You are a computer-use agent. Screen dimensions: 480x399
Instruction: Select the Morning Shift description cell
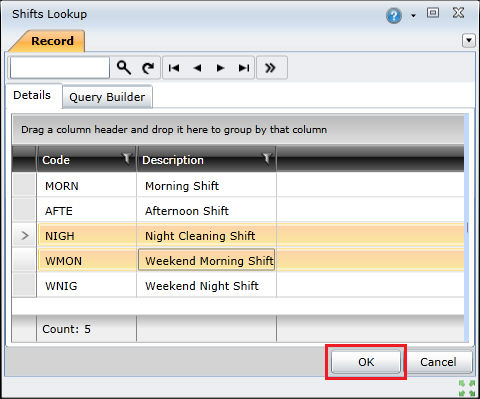pyautogui.click(x=206, y=186)
